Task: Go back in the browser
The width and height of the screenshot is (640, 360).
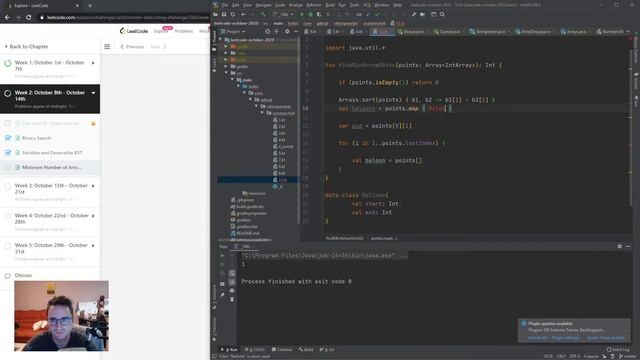Action: point(7,18)
